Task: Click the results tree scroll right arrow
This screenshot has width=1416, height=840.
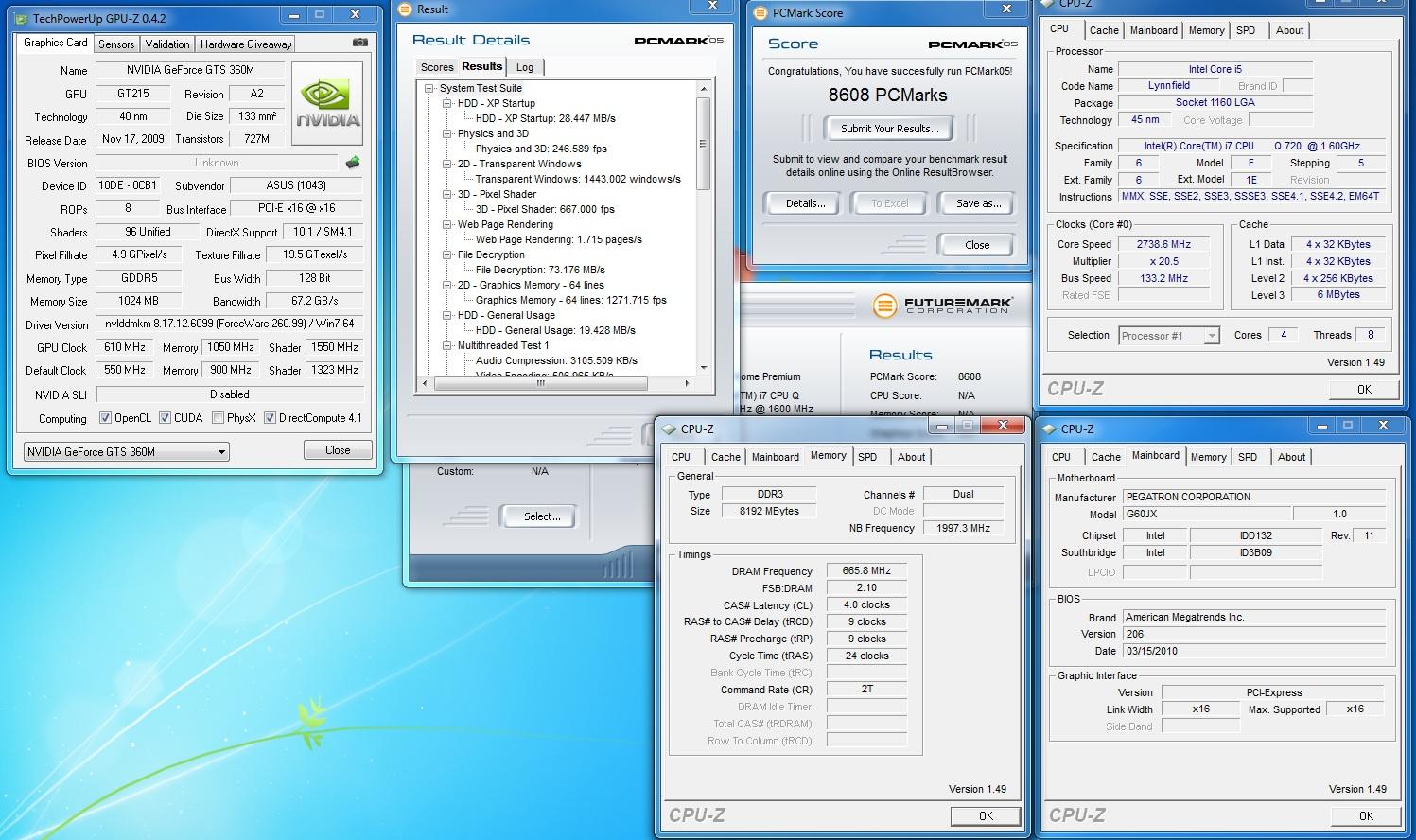Action: tap(688, 384)
